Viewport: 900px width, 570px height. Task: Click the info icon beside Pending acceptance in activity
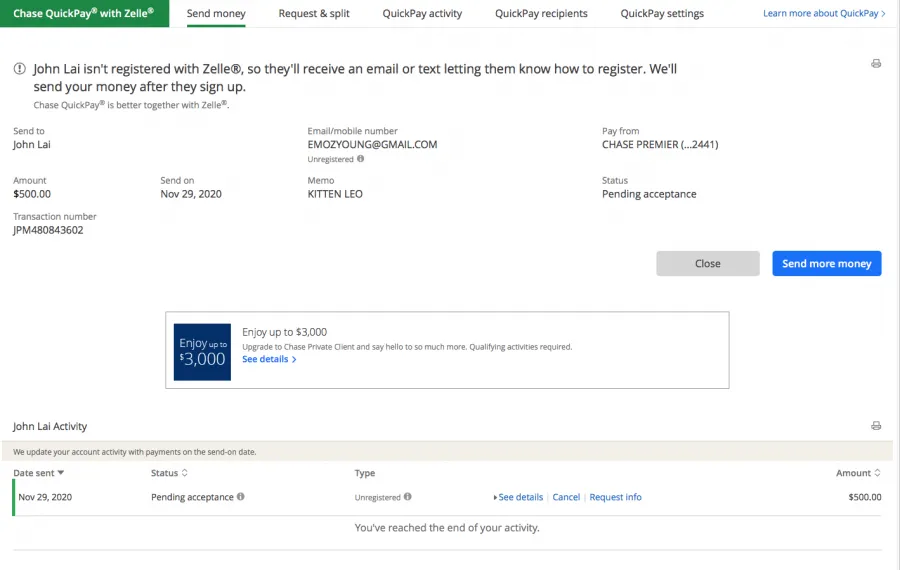[240, 497]
